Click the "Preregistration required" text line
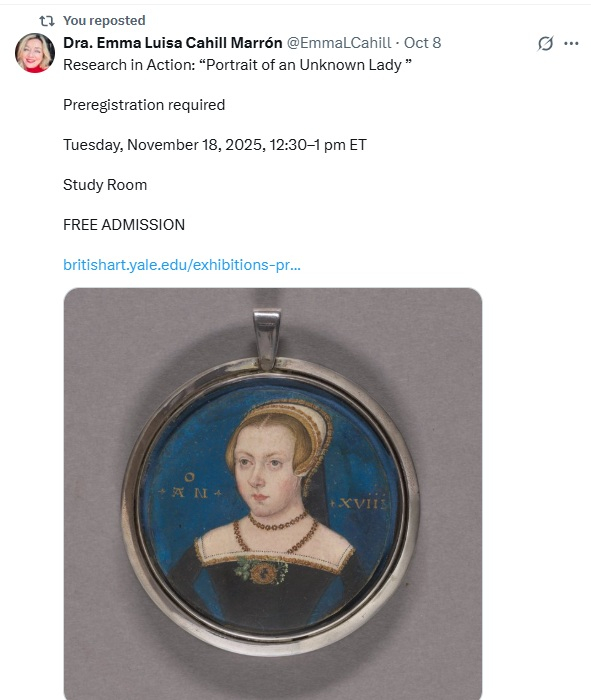This screenshot has width=591, height=700. (144, 105)
